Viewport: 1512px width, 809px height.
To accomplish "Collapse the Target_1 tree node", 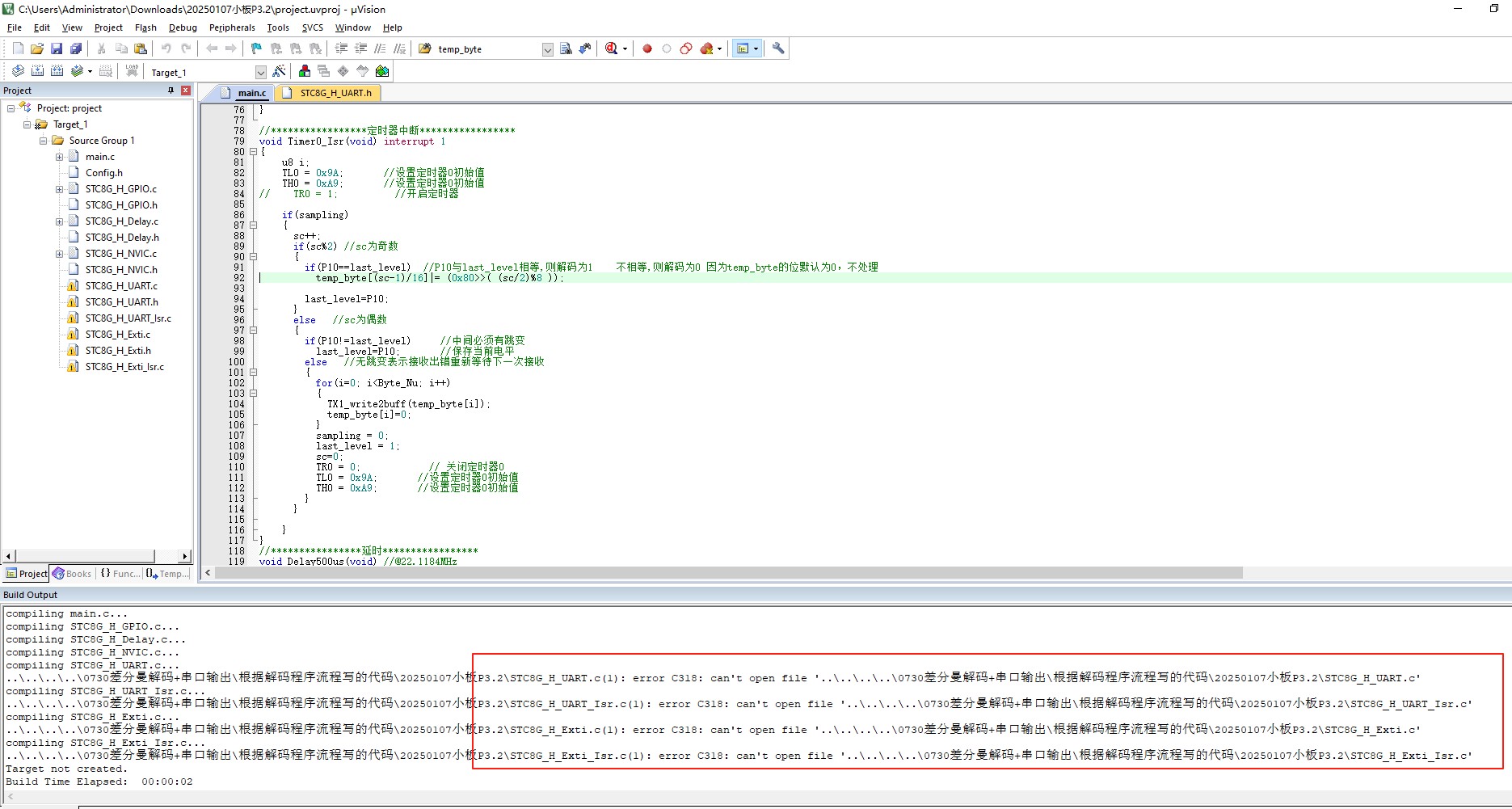I will tap(27, 124).
